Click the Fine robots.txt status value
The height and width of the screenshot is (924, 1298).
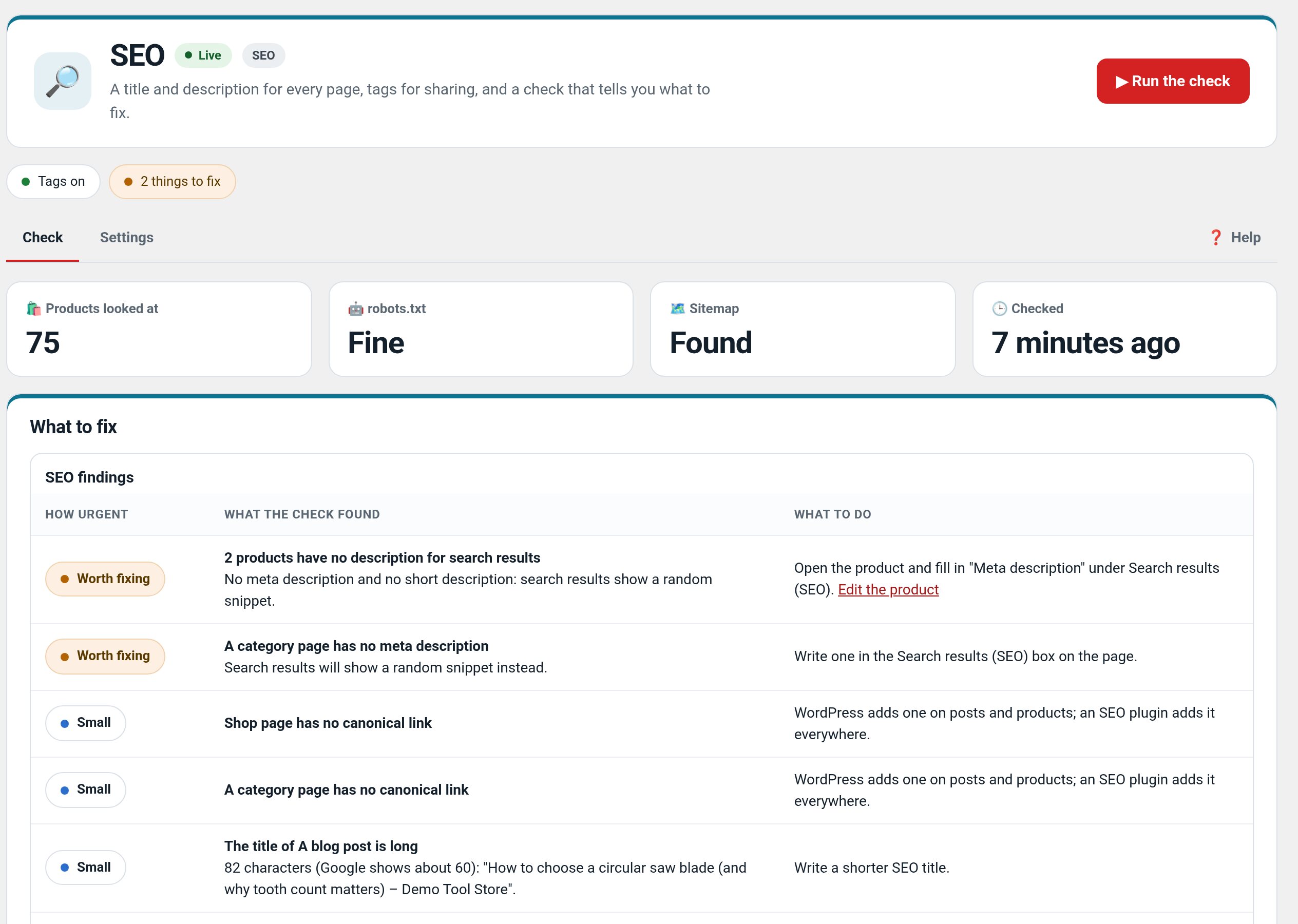[x=376, y=343]
